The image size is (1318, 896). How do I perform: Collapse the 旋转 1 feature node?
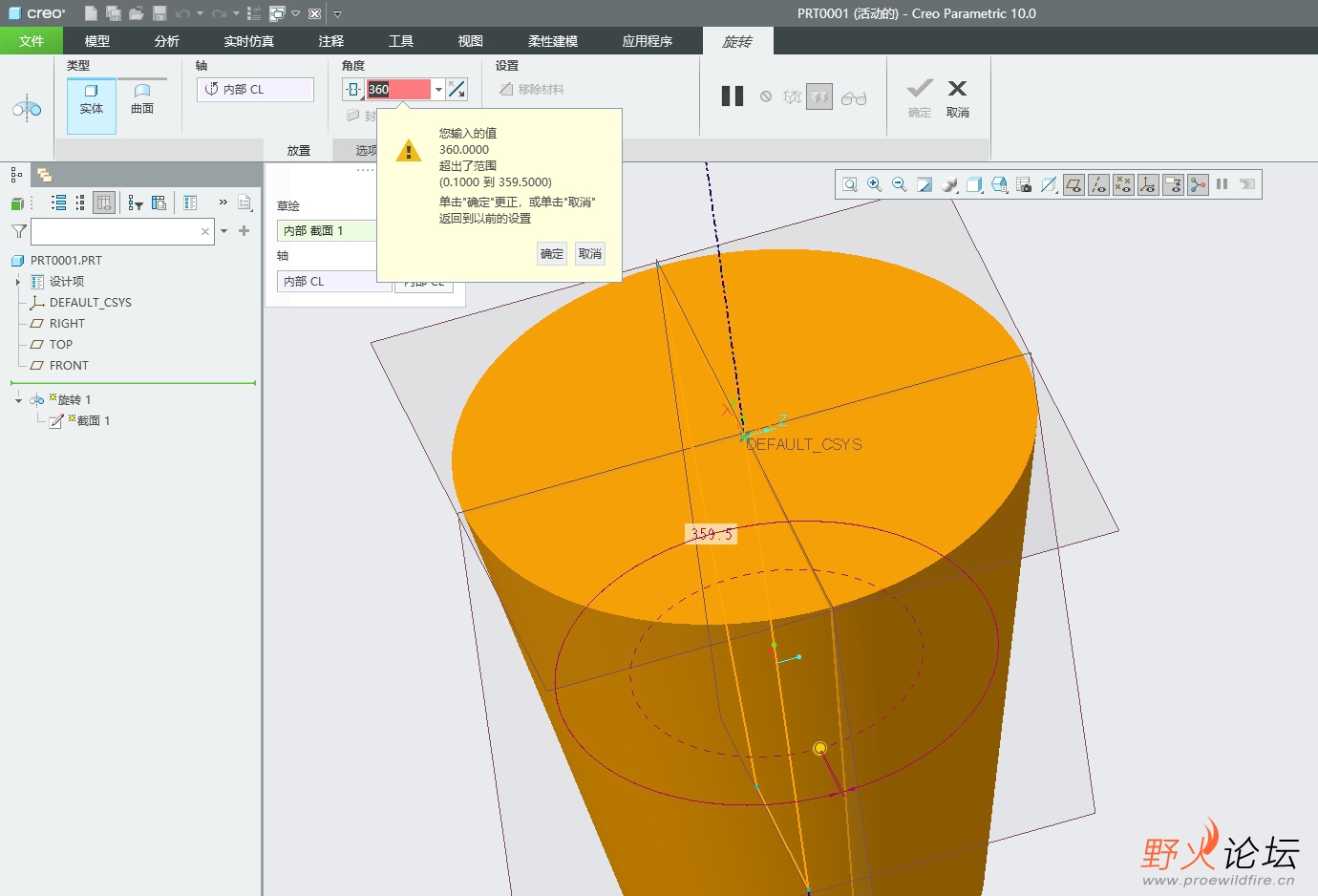(18, 400)
